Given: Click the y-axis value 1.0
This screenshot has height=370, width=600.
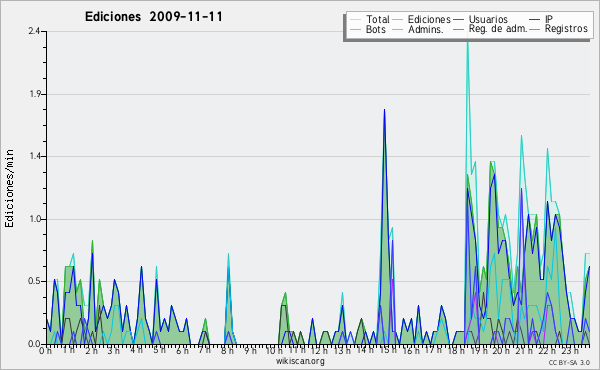Looking at the screenshot, I should click(x=34, y=219).
